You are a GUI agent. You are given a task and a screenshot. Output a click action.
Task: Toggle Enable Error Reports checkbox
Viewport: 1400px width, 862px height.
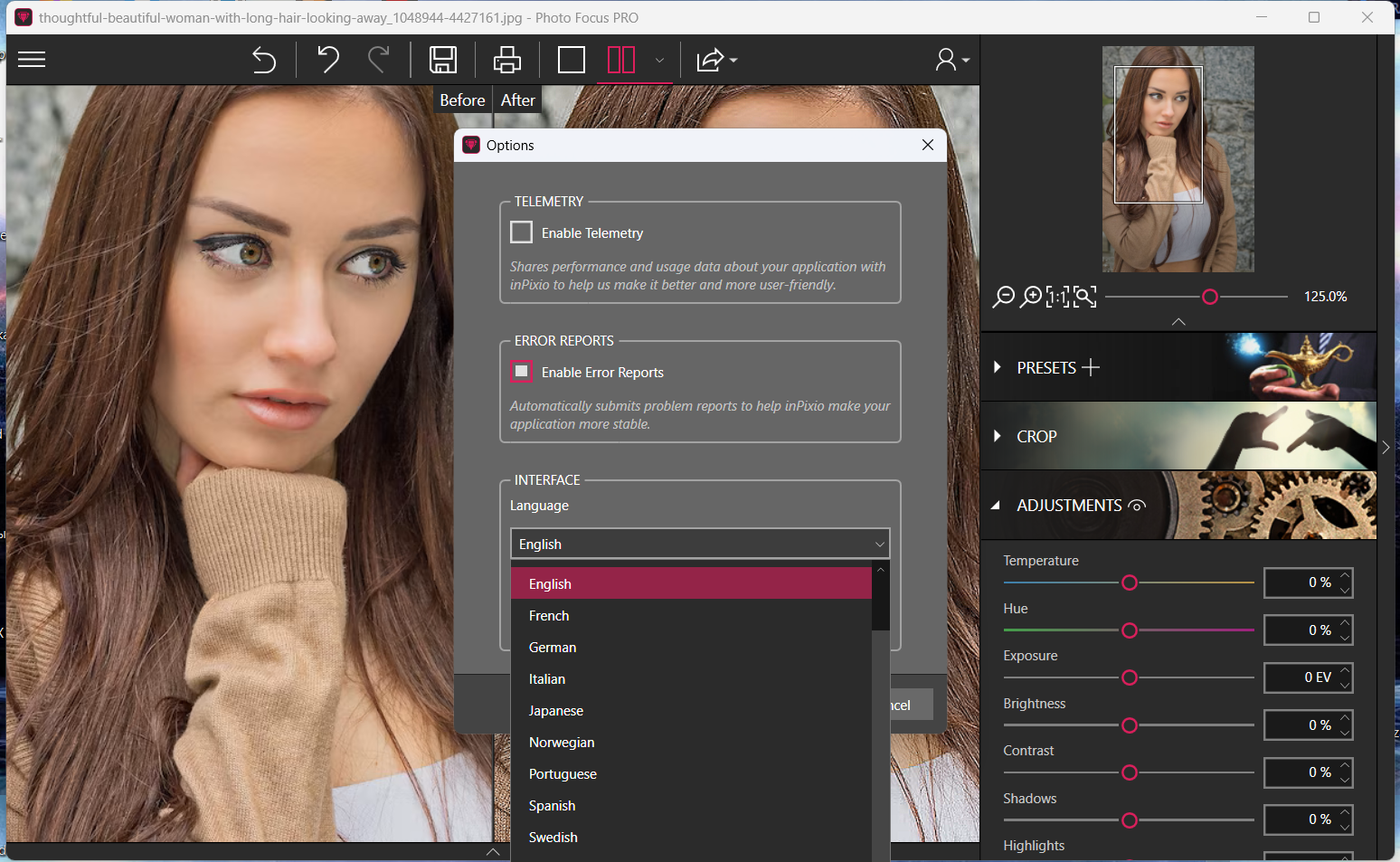(522, 372)
